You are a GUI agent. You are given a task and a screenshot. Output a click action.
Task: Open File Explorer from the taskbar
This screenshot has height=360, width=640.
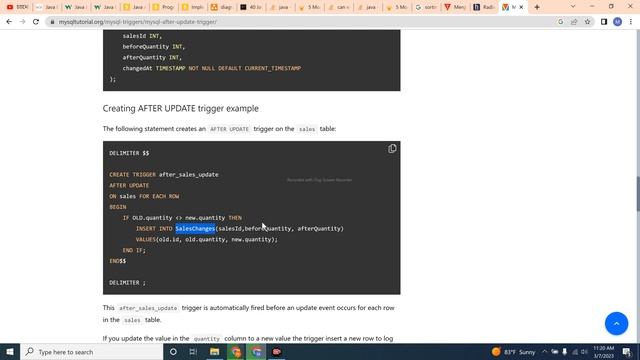tap(214, 351)
